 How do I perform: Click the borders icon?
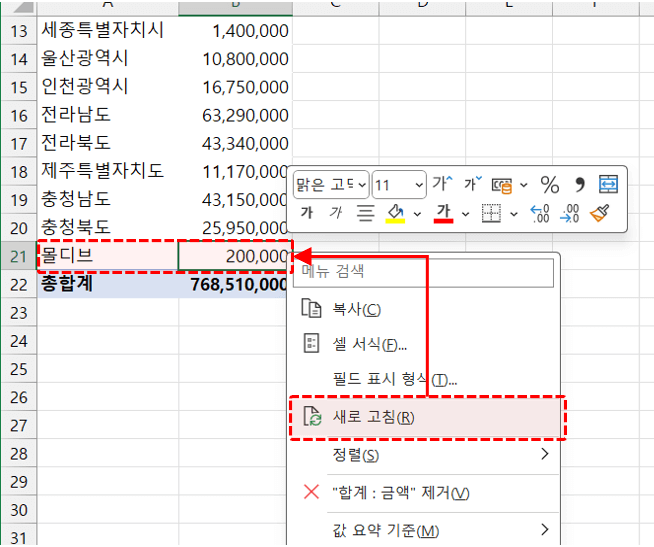pos(491,213)
